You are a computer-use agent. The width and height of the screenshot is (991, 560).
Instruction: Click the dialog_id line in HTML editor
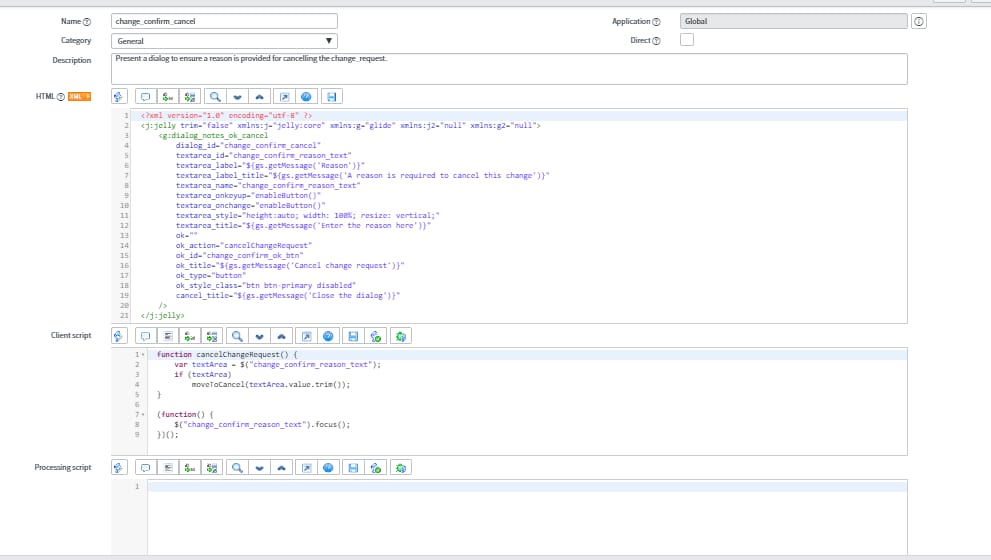coord(248,145)
